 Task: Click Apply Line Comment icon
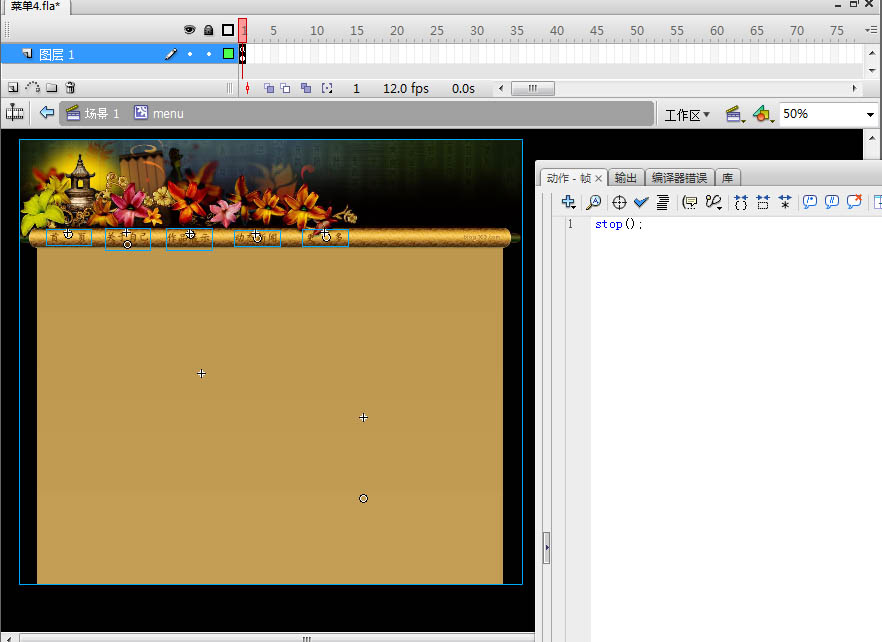coord(832,202)
